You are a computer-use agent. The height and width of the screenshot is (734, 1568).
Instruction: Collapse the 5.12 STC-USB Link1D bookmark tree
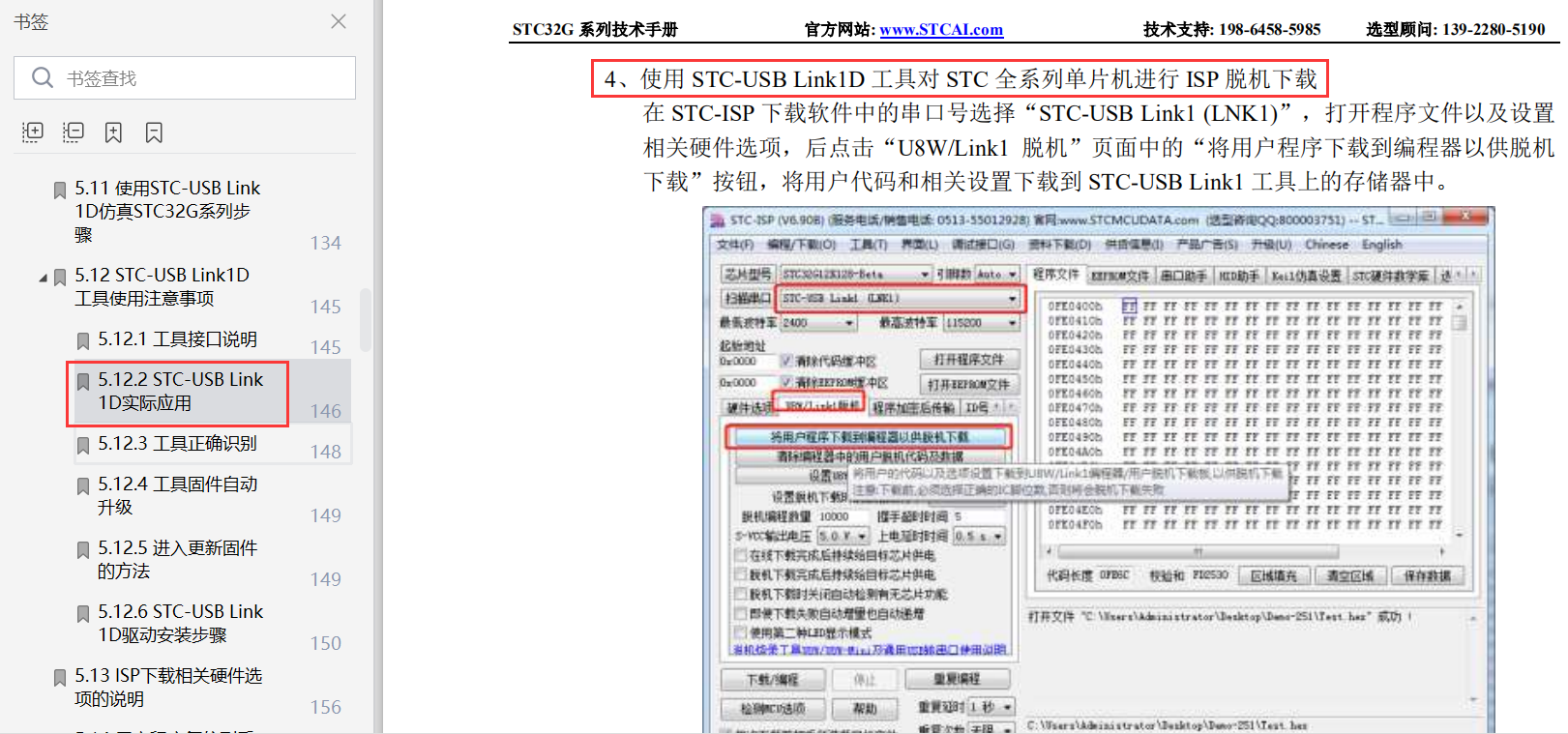pos(43,279)
